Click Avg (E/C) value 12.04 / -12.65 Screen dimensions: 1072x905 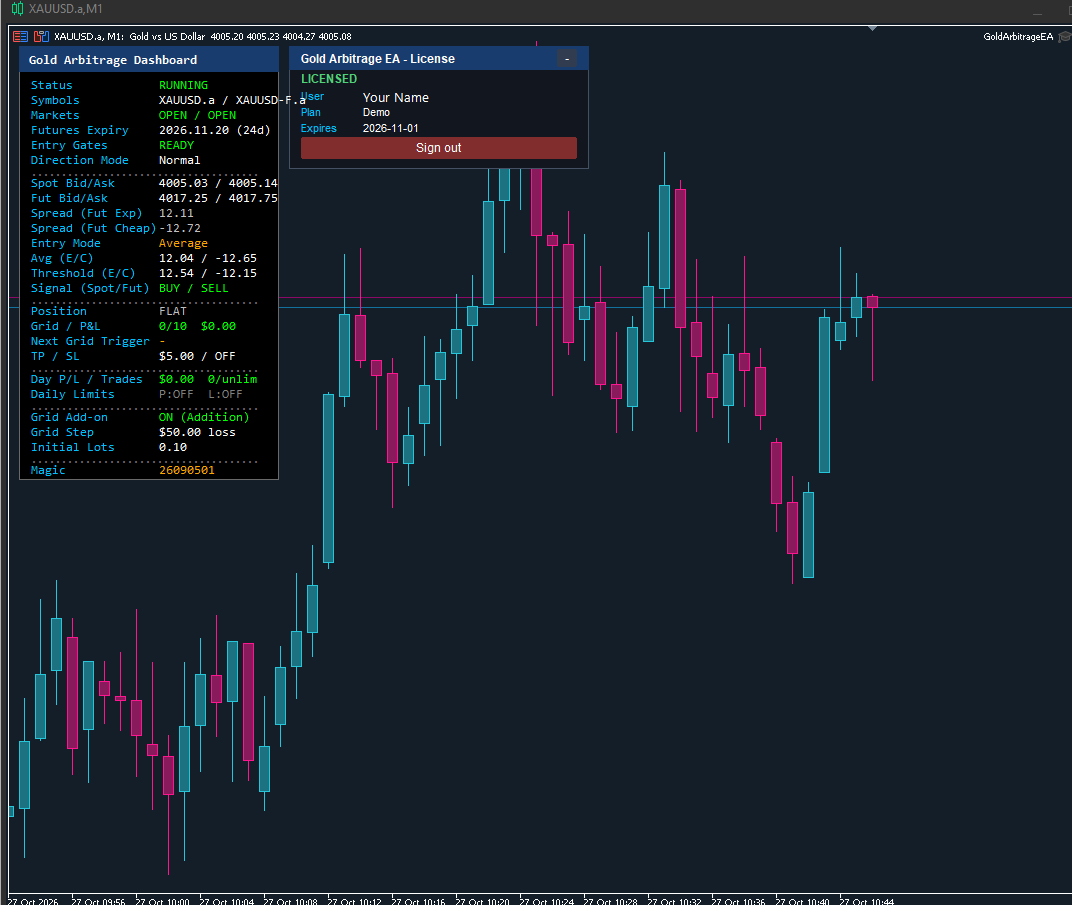[208, 258]
